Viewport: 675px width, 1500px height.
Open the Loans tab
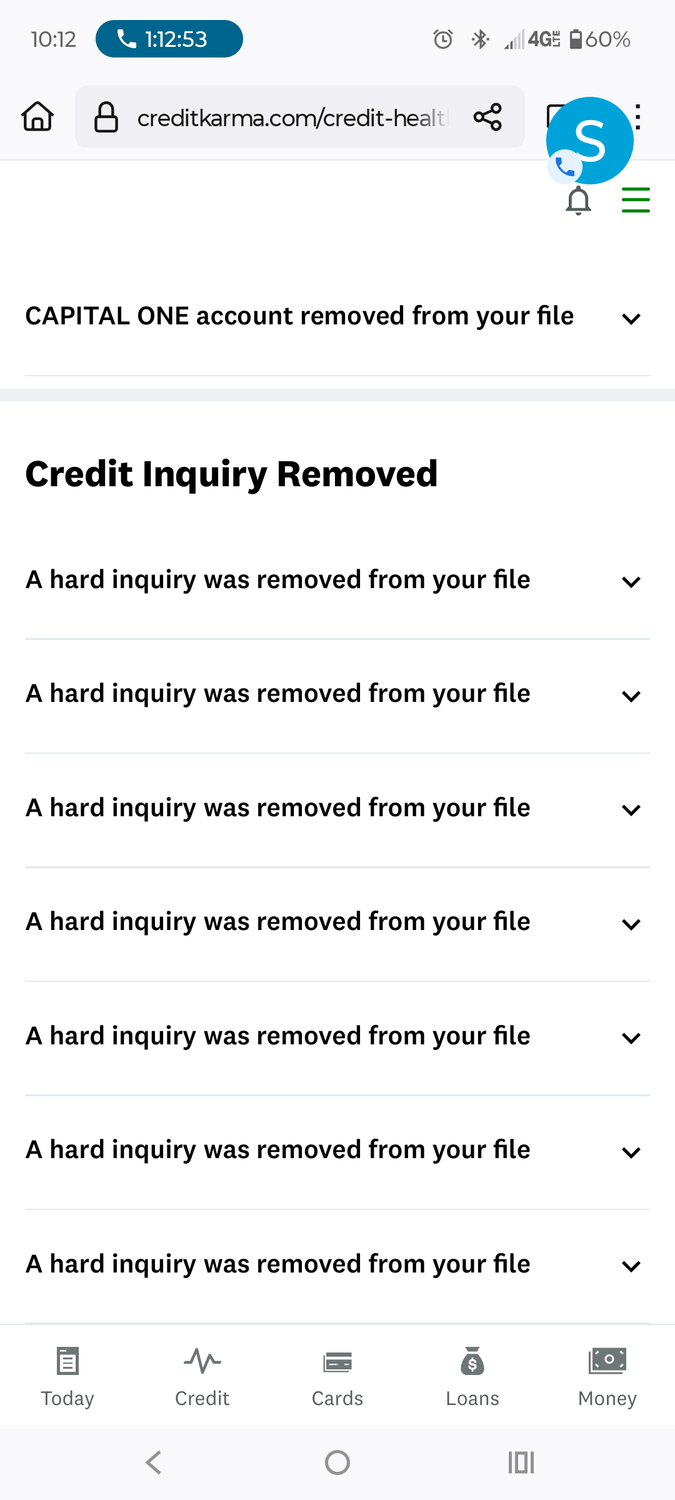tap(472, 1377)
